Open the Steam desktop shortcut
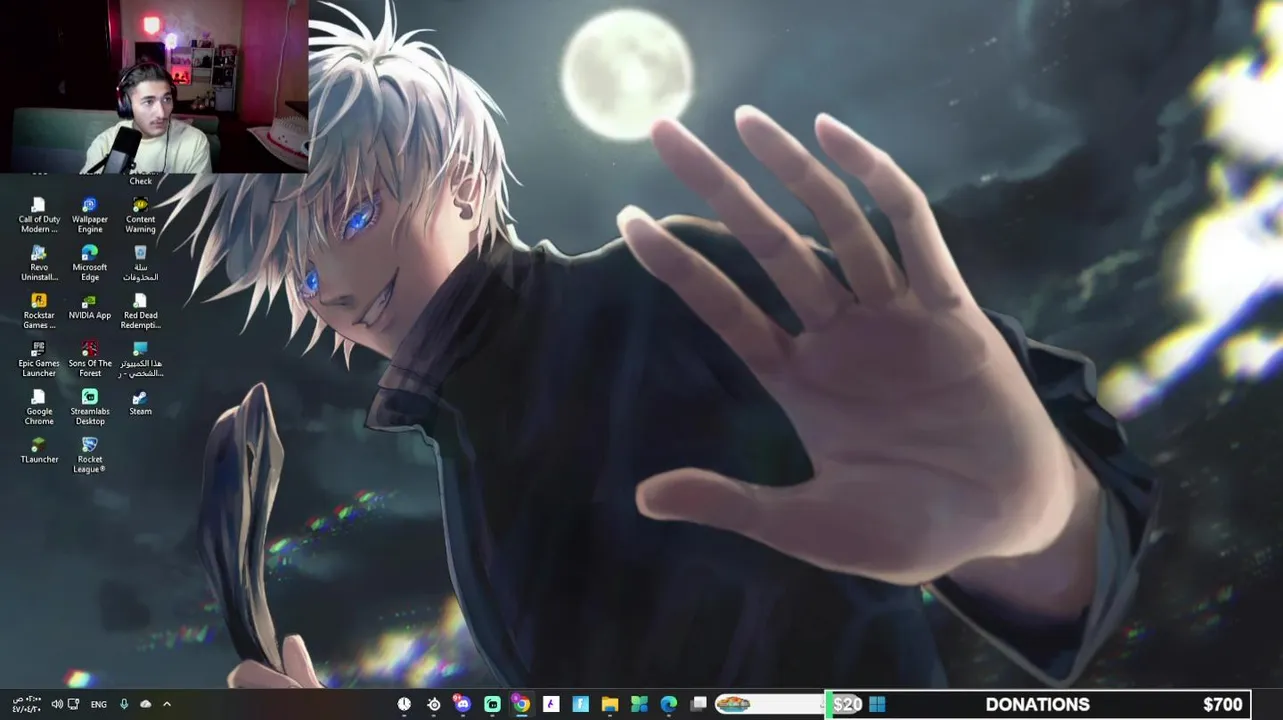The width and height of the screenshot is (1283, 720). coord(140,403)
